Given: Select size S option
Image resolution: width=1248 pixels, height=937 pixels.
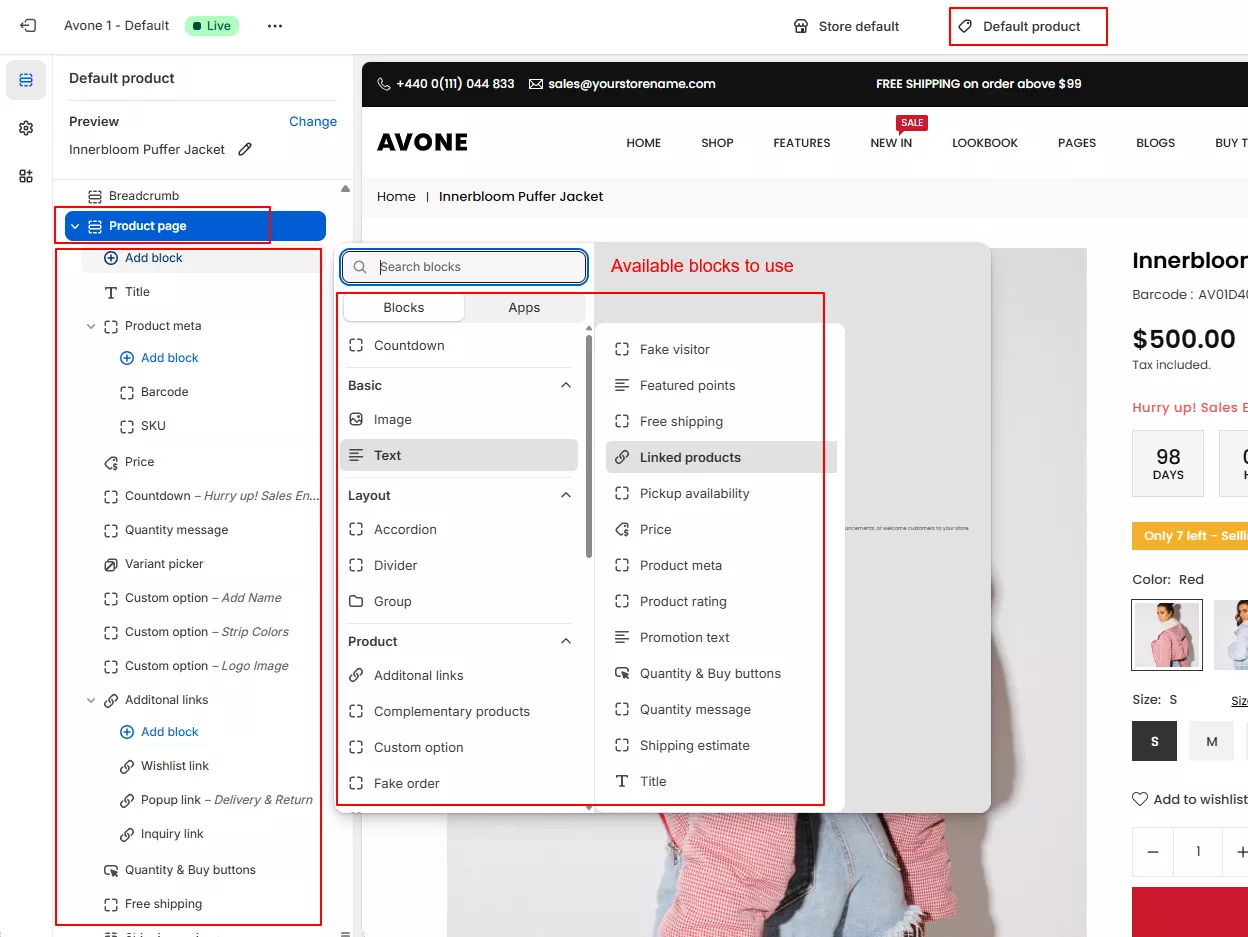Looking at the screenshot, I should click(1154, 741).
